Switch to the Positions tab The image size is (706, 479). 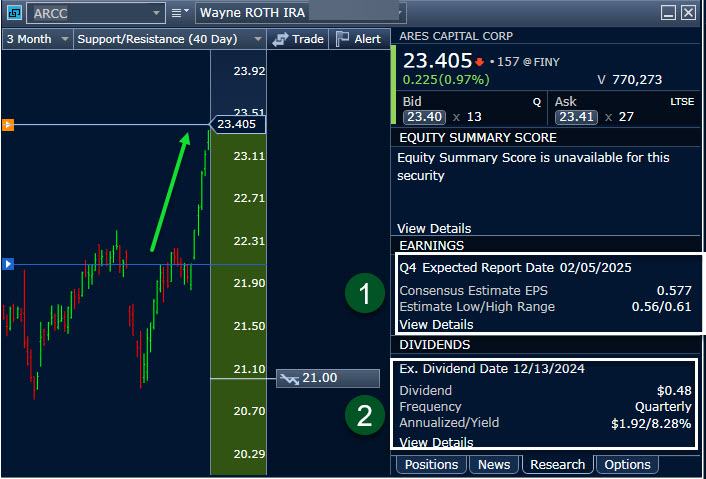pos(430,464)
